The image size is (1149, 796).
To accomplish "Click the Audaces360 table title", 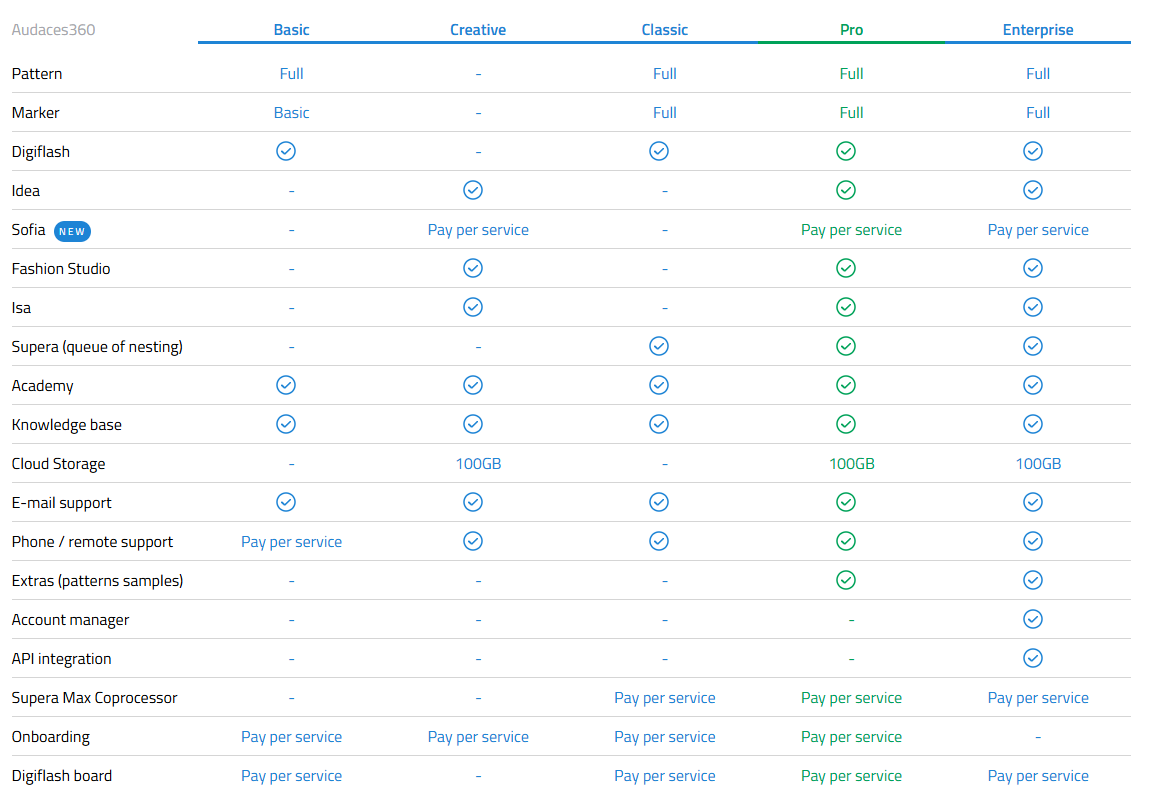I will click(x=53, y=30).
